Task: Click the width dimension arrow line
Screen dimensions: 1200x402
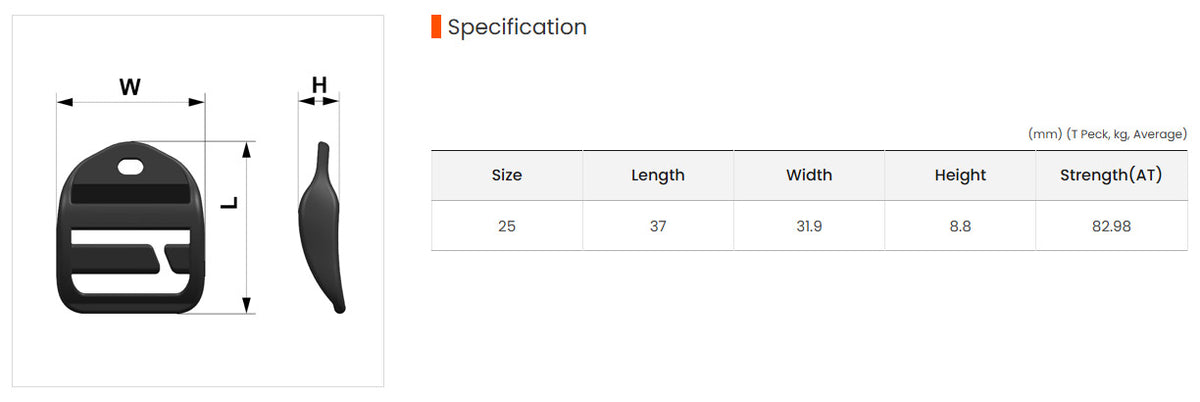Action: click(x=130, y=102)
